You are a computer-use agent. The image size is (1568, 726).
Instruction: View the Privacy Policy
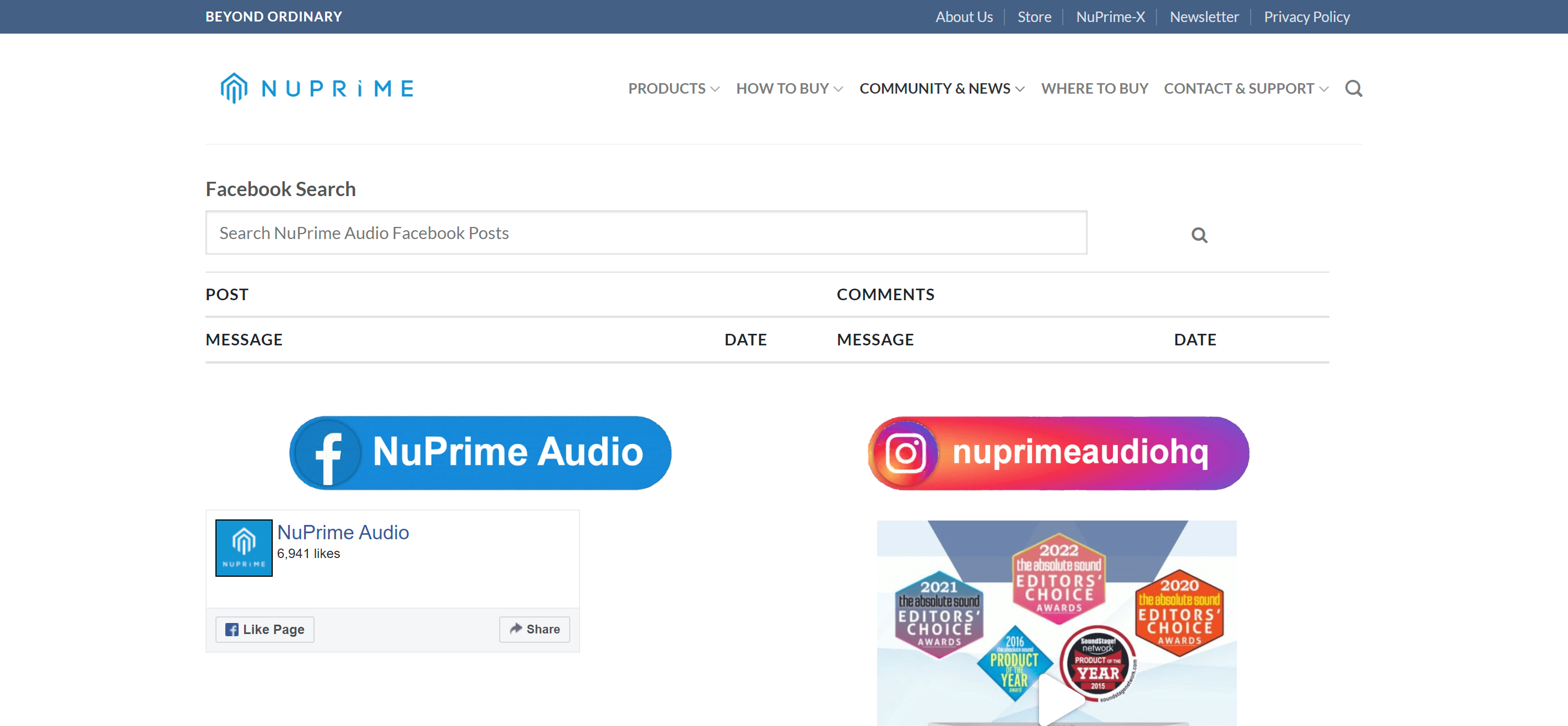[1307, 17]
